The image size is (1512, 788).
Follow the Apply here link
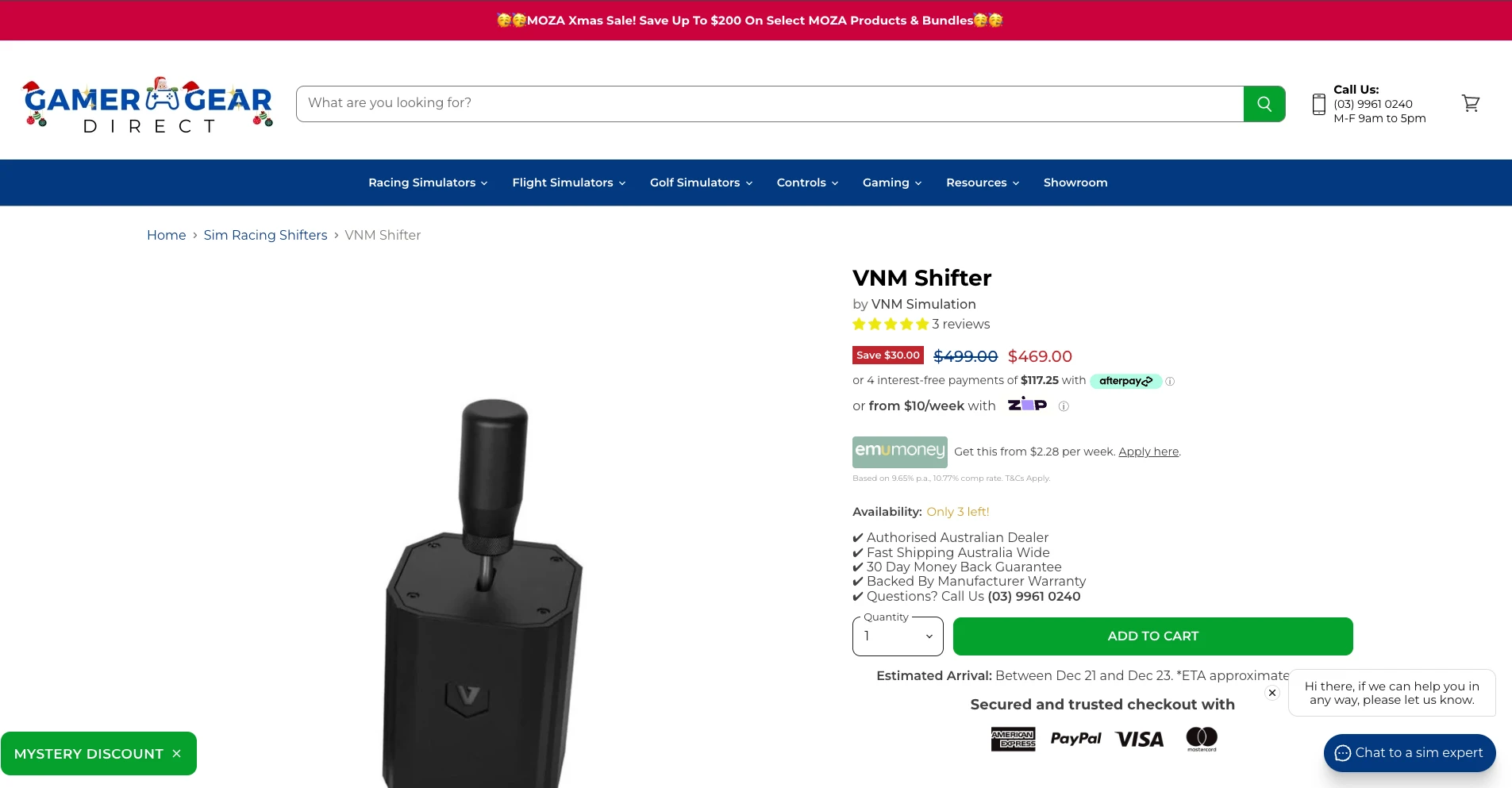pos(1148,452)
